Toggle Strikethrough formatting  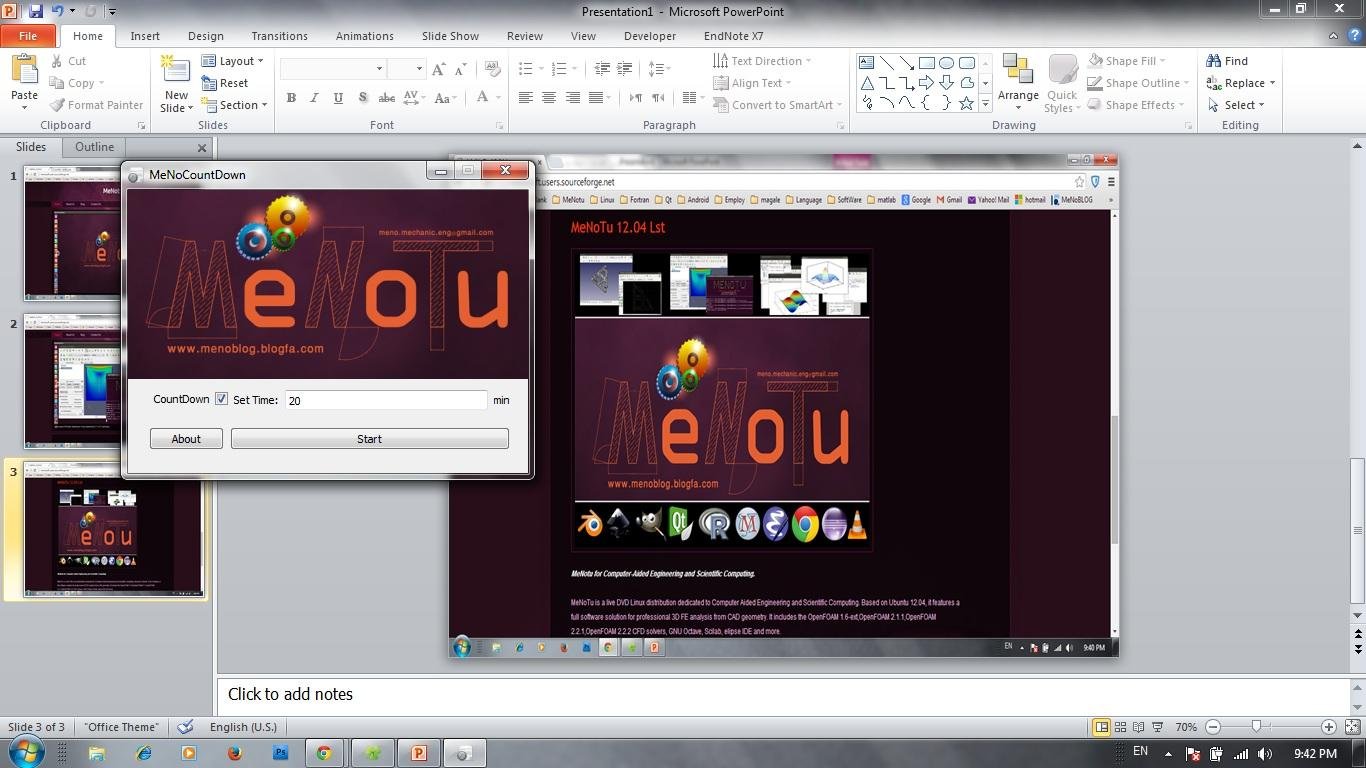(386, 98)
